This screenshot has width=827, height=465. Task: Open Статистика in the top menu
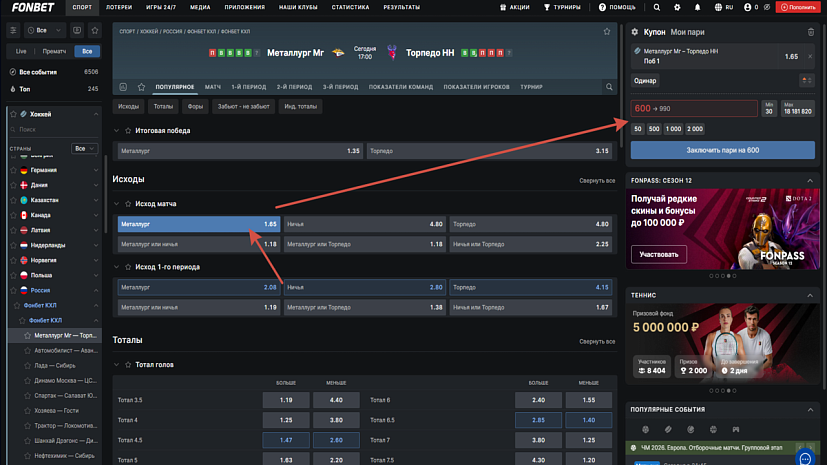349,7
